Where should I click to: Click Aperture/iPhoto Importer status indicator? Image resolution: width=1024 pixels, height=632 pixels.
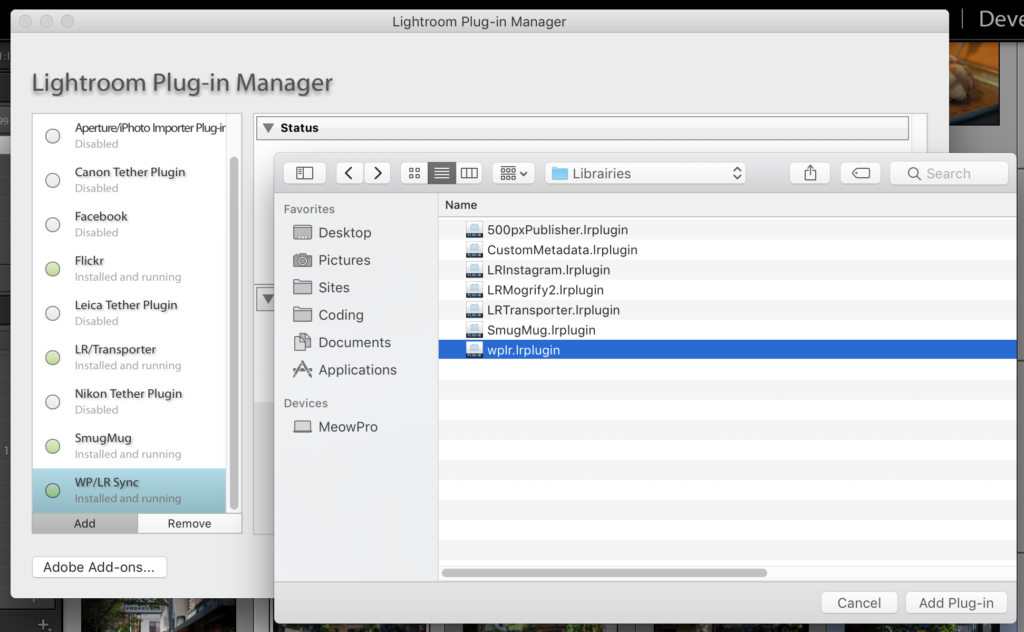pos(53,136)
